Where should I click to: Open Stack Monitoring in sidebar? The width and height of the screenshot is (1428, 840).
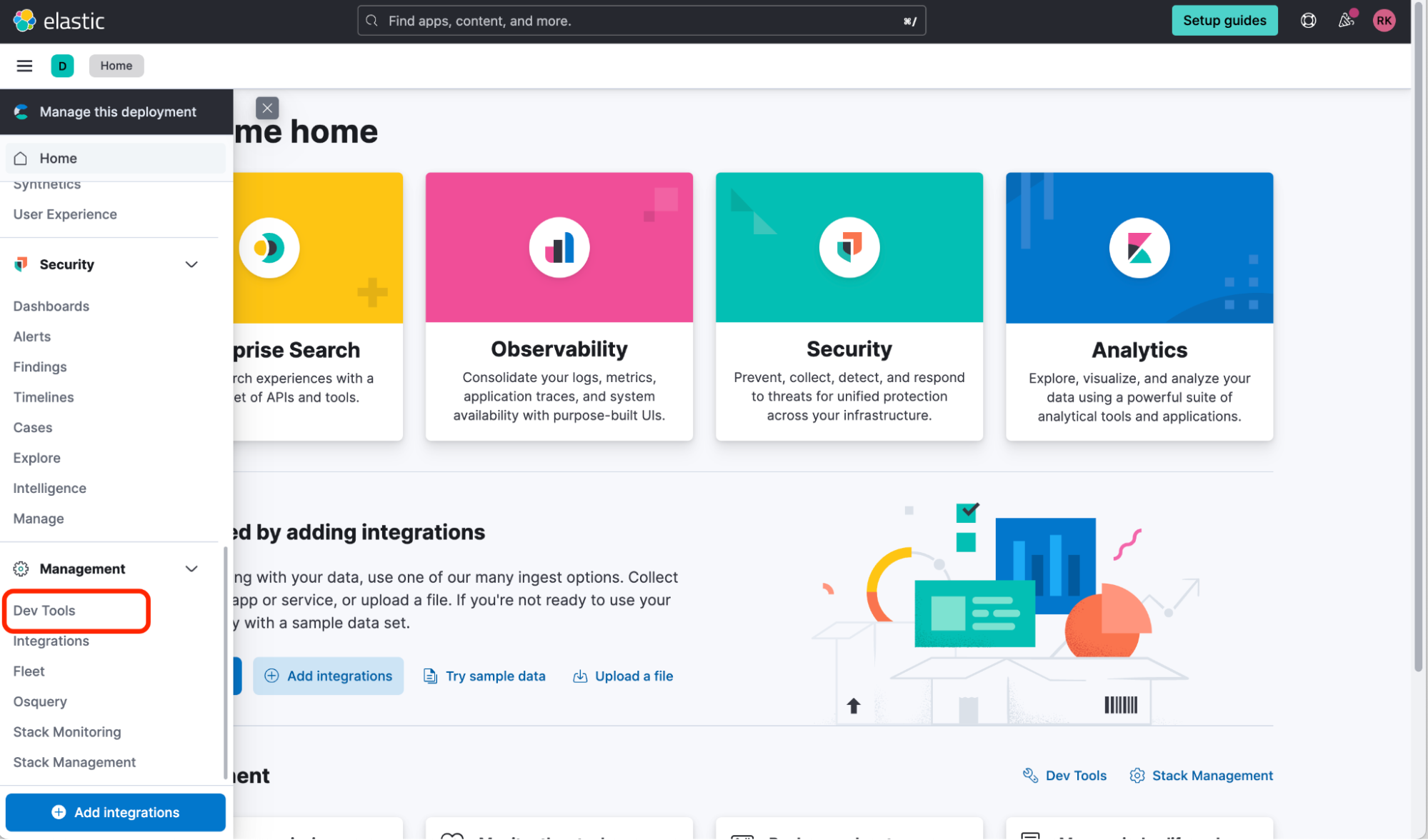[67, 732]
